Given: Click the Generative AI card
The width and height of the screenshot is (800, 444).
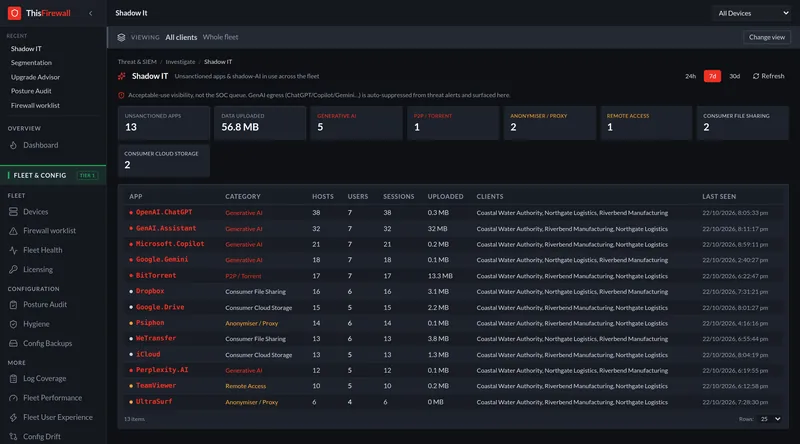Looking at the screenshot, I should click(x=357, y=123).
